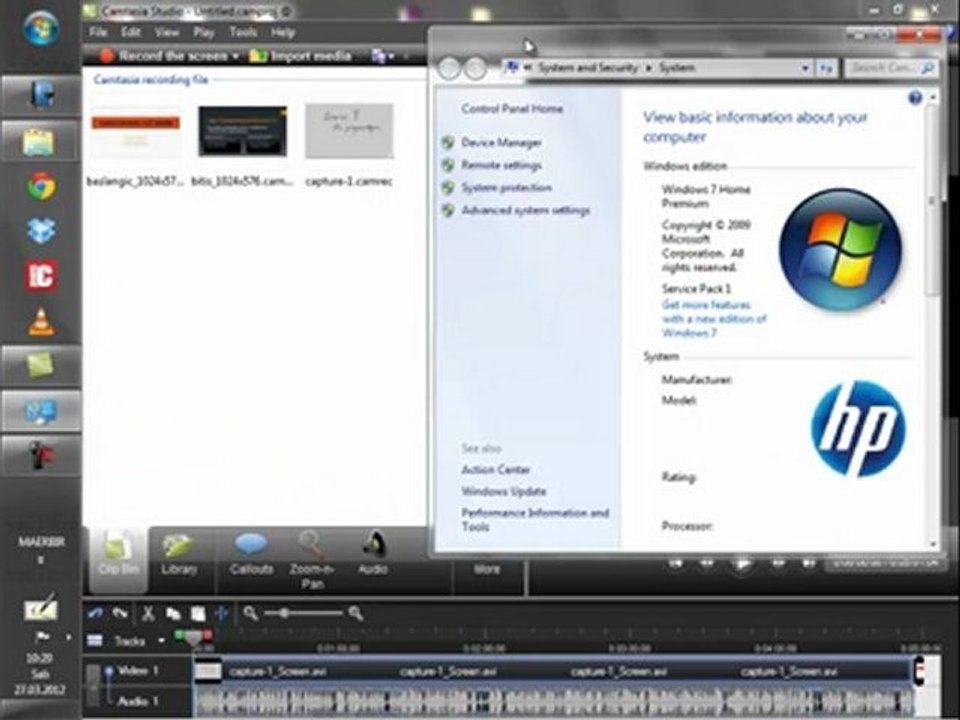Click the timeline undo arrow
This screenshot has height=720, width=960.
(x=95, y=613)
